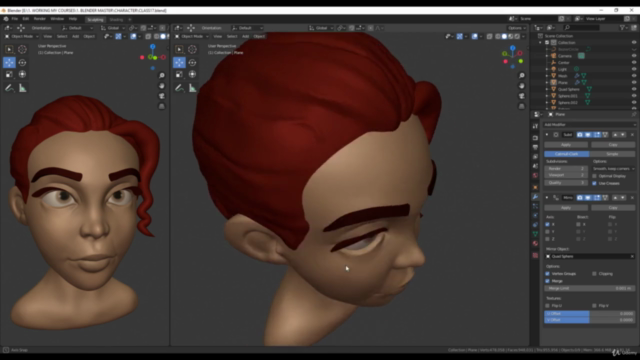This screenshot has width=640, height=360.
Task: Select the Cursor tool in left viewport
Action: click(22, 49)
